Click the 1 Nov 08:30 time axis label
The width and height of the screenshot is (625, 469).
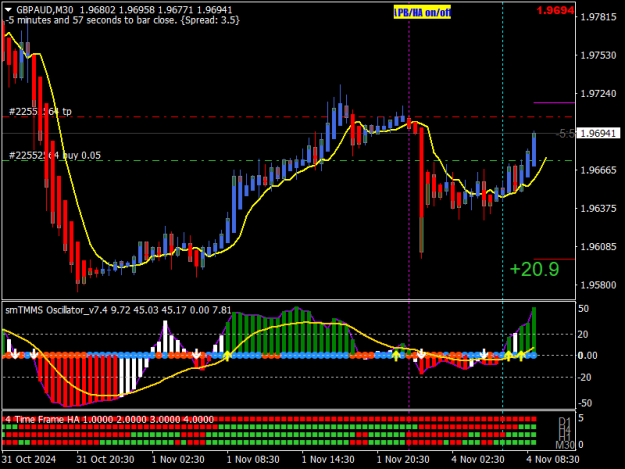click(x=253, y=459)
